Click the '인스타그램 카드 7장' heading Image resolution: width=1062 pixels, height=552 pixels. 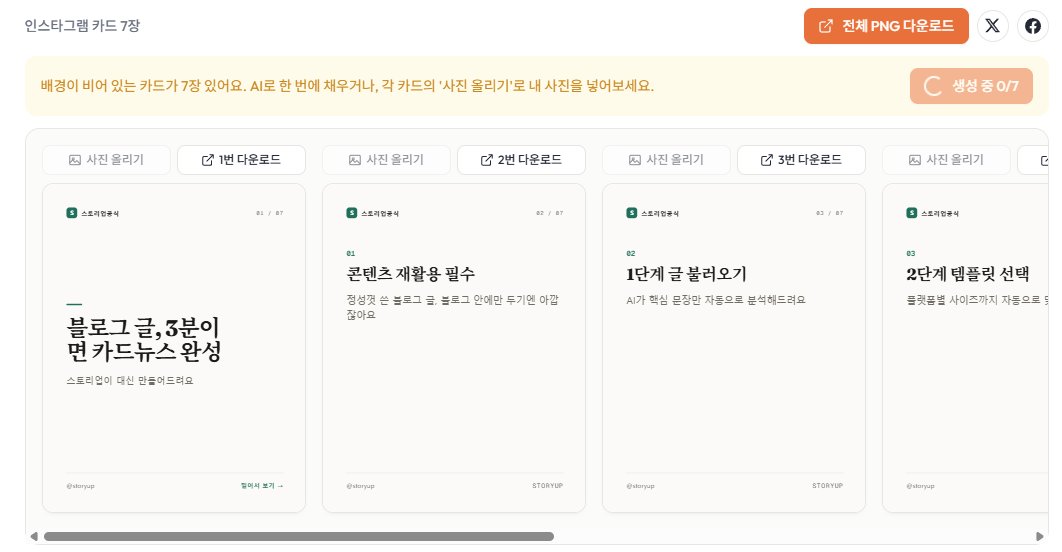[x=82, y=26]
